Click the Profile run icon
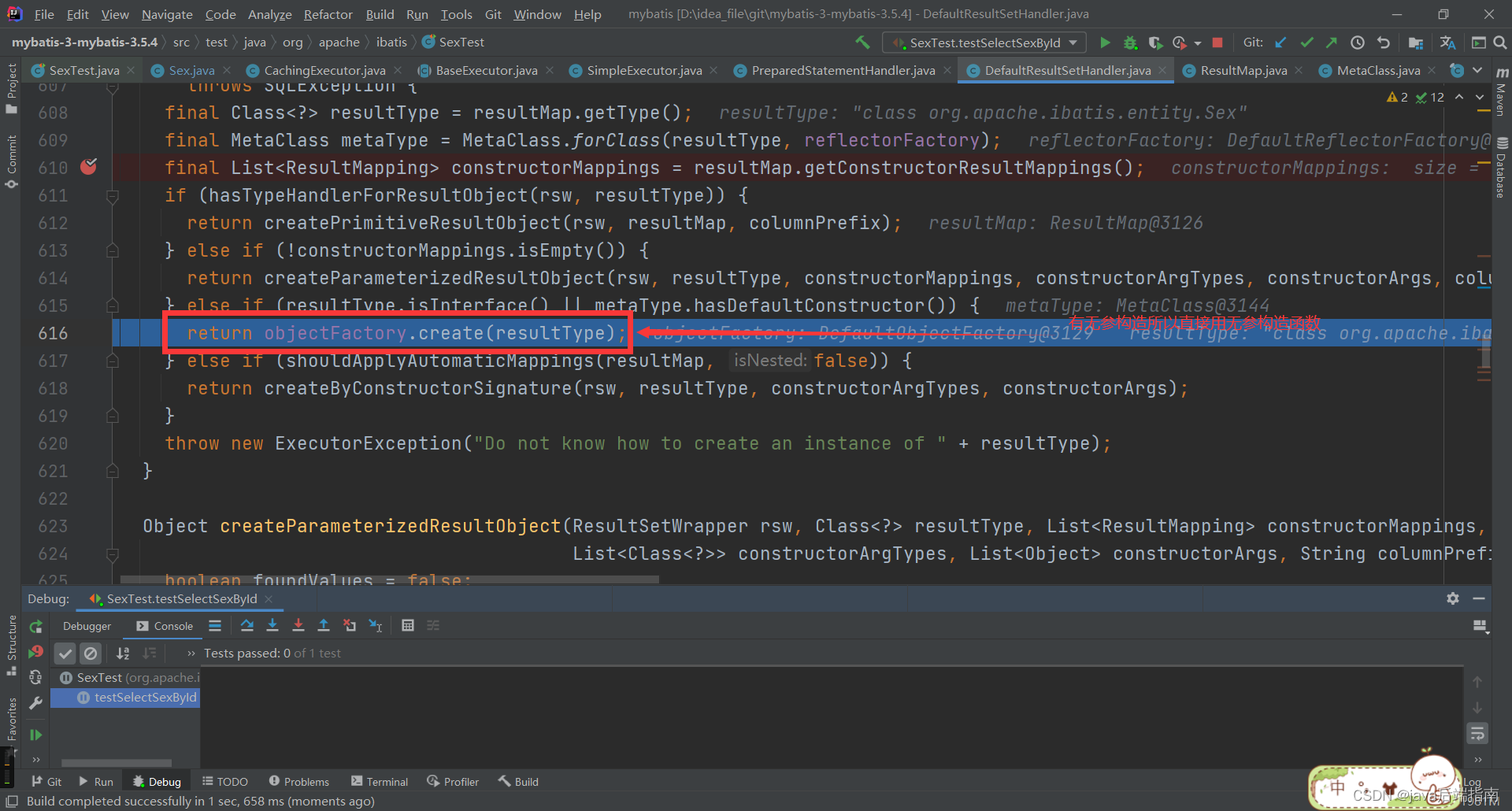 pos(1179,43)
